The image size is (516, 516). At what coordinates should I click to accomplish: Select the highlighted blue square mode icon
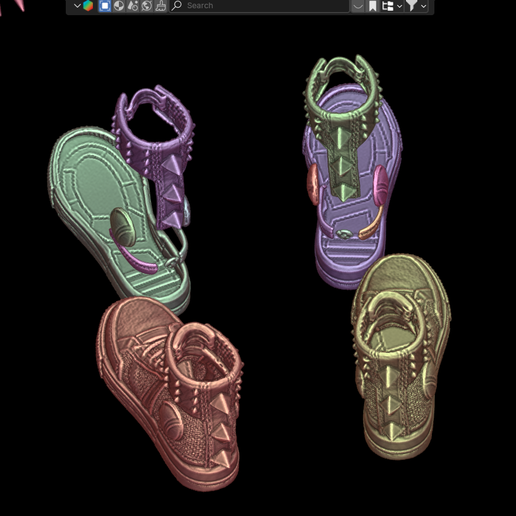pyautogui.click(x=105, y=6)
